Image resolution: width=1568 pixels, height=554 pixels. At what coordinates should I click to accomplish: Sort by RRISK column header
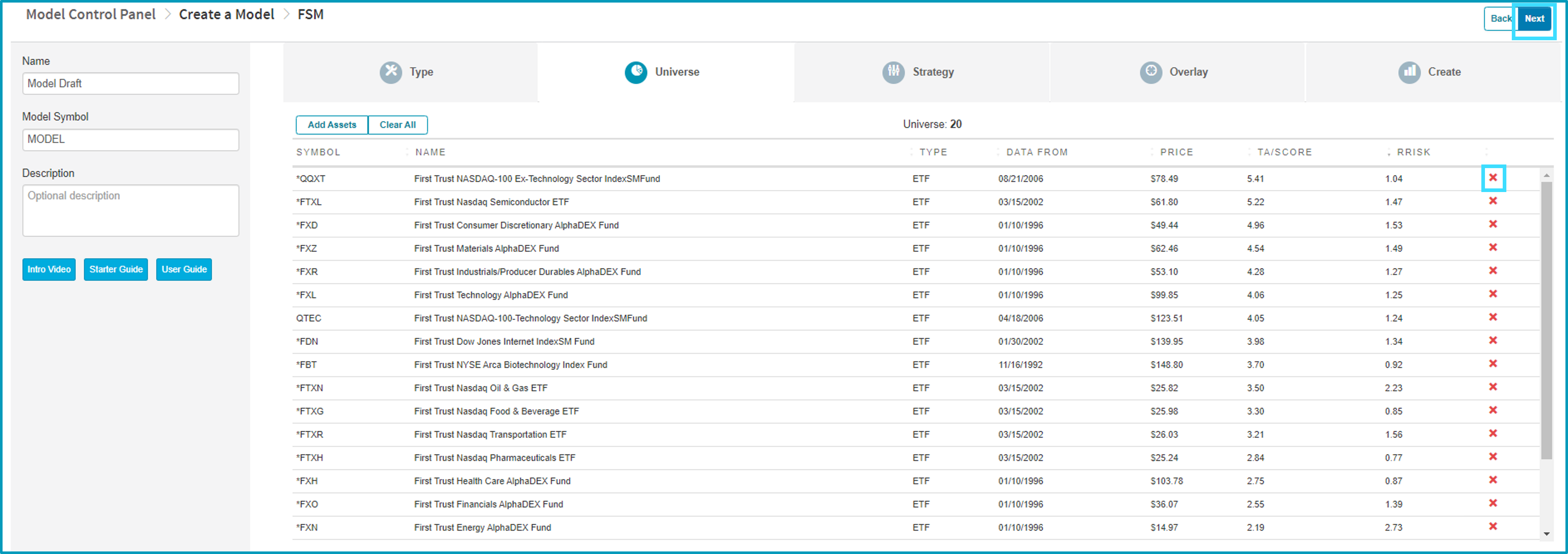[1414, 152]
